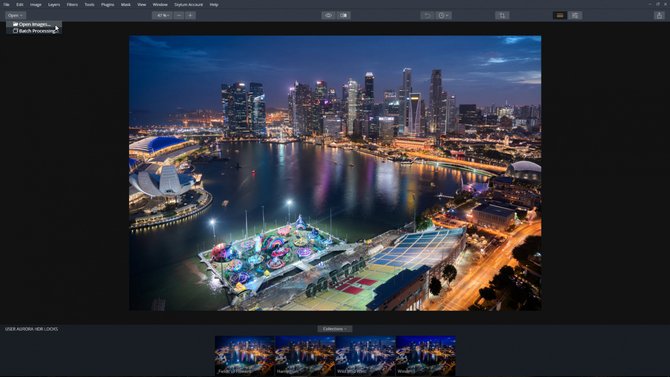Open the Tools menu
This screenshot has height=377, width=670.
(89, 4)
